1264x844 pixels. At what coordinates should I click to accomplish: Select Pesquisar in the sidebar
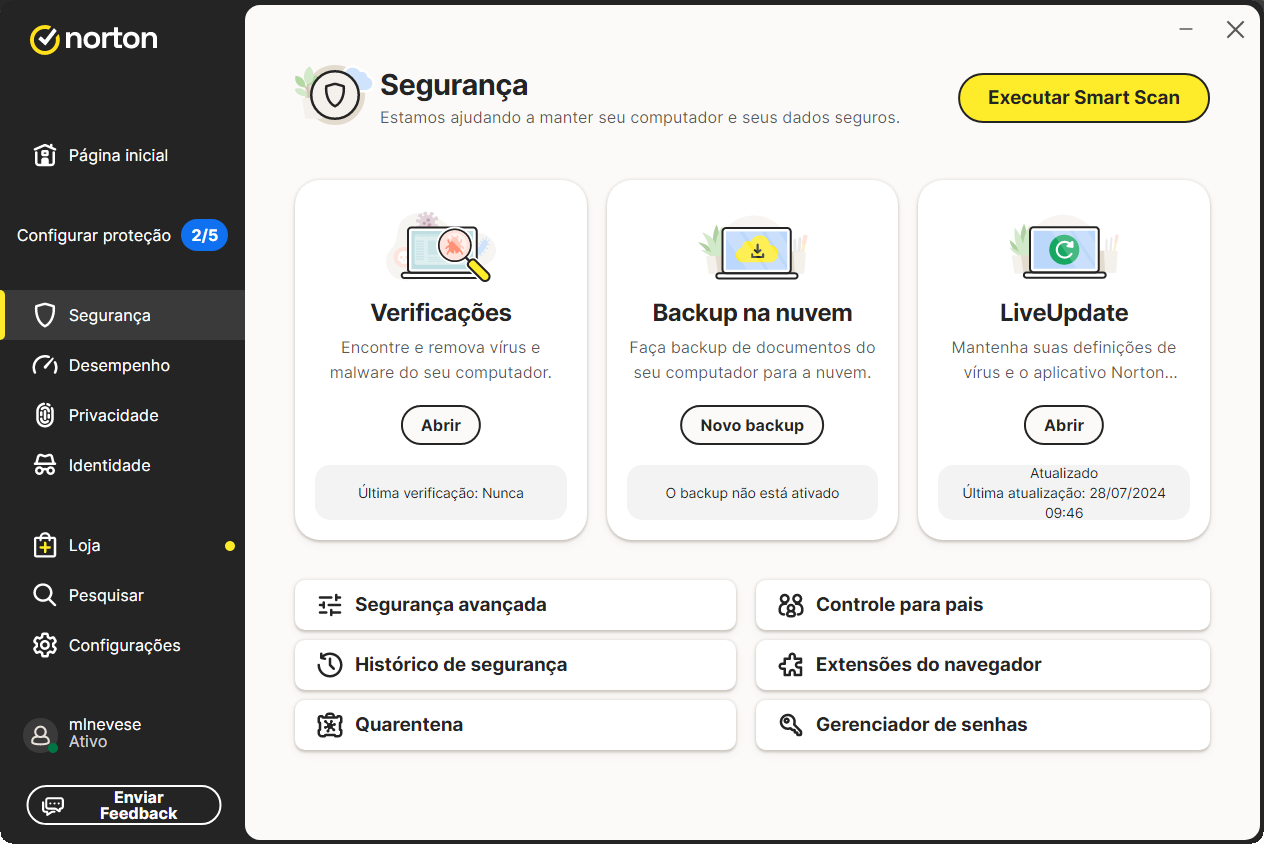coord(122,595)
